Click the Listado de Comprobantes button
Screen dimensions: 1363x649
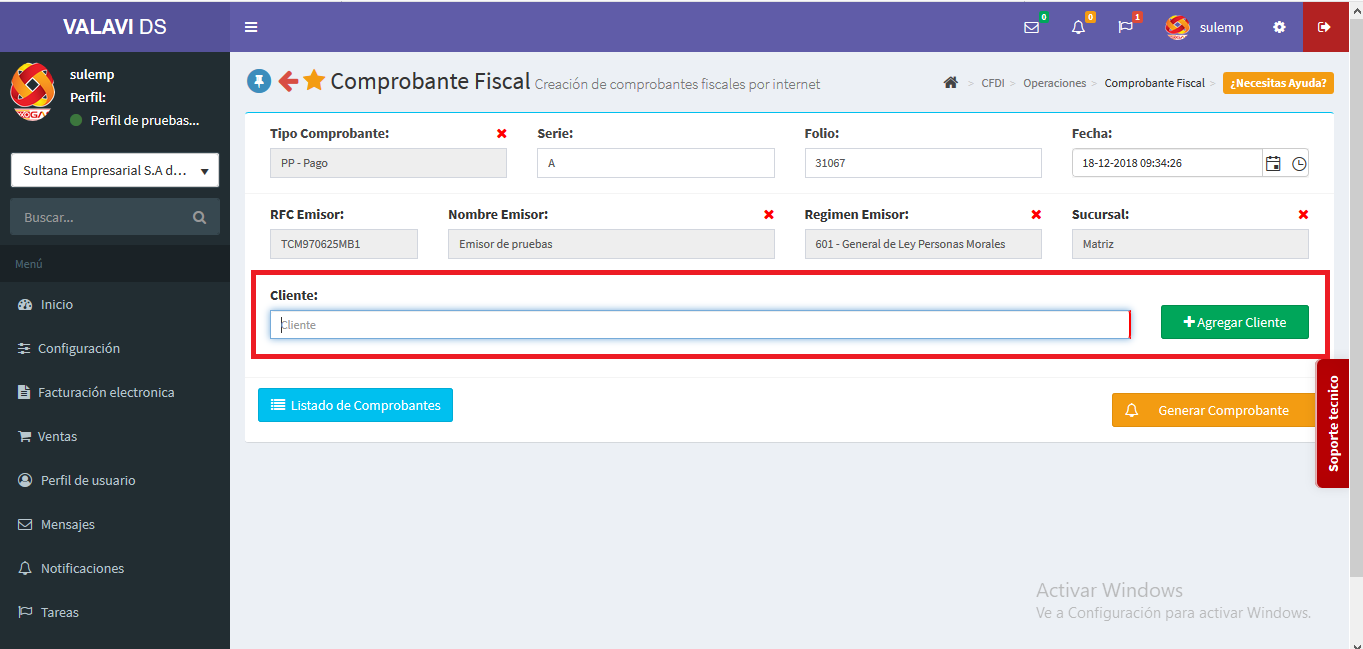tap(355, 405)
